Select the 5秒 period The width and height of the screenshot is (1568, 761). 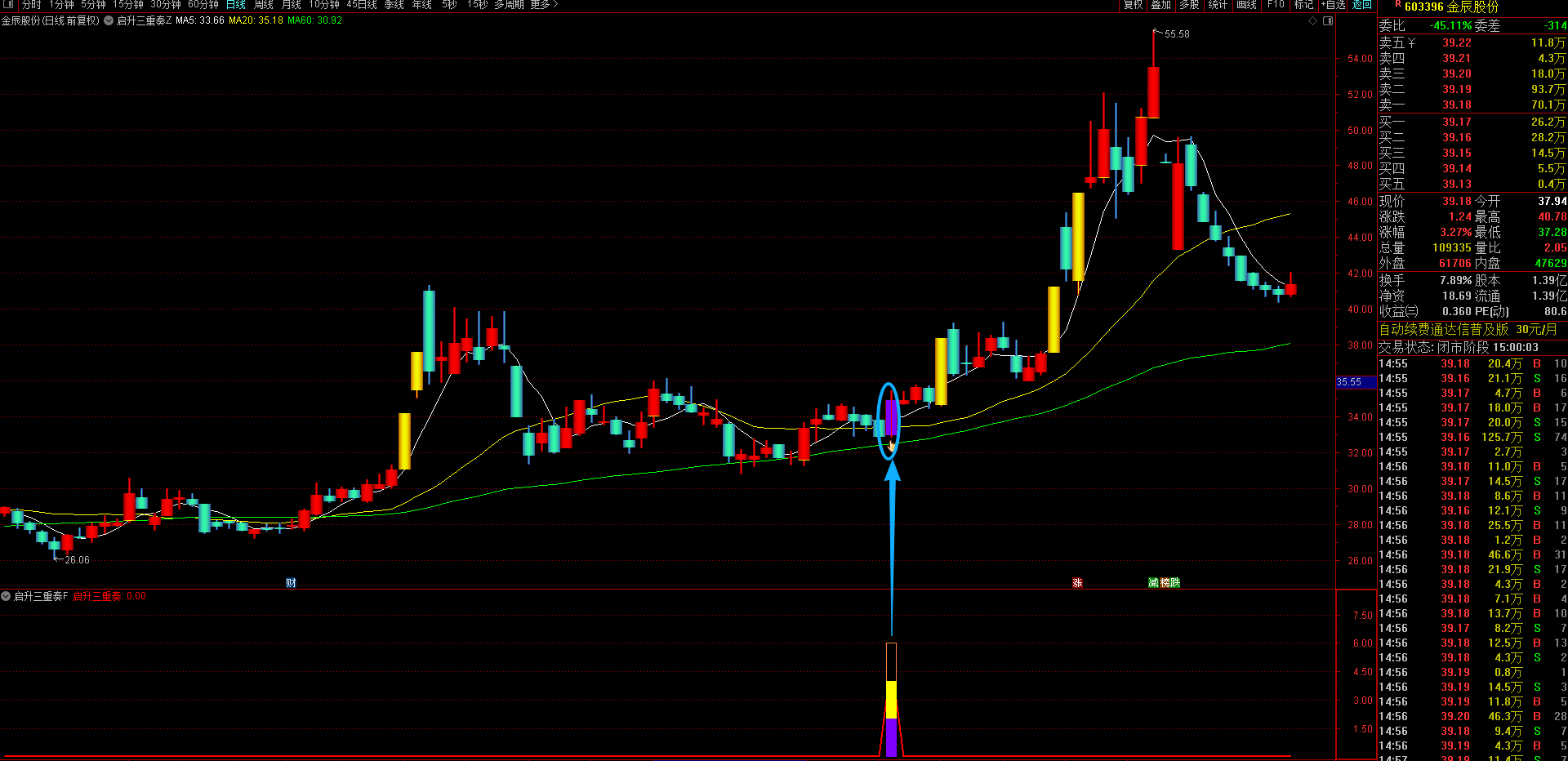(449, 5)
